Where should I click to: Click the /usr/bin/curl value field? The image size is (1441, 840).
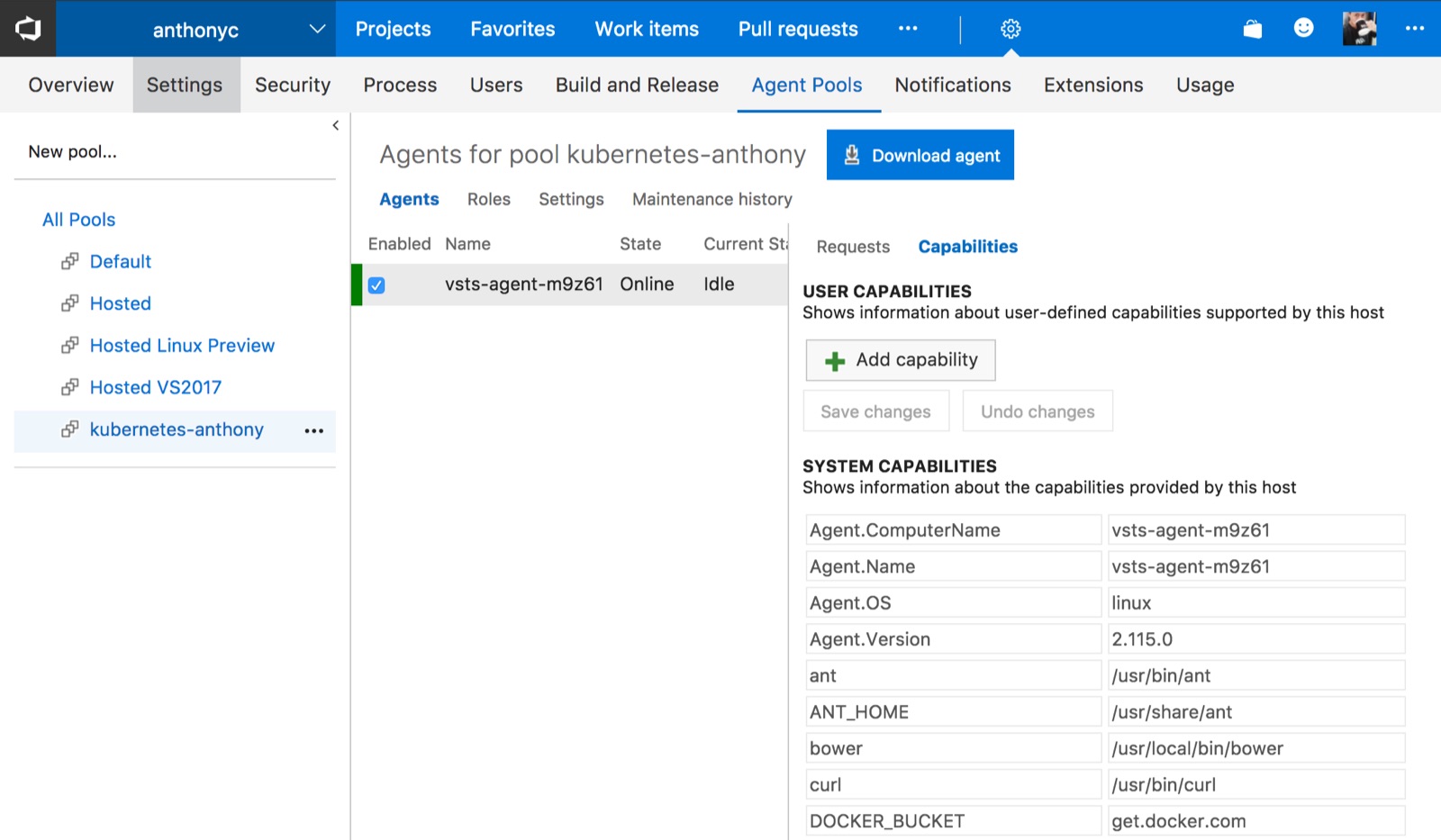tap(1256, 784)
